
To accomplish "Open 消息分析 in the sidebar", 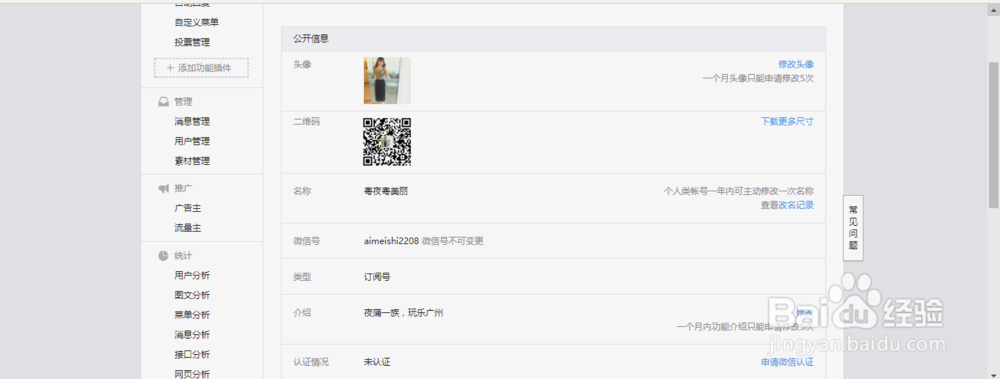I will pyautogui.click(x=192, y=334).
